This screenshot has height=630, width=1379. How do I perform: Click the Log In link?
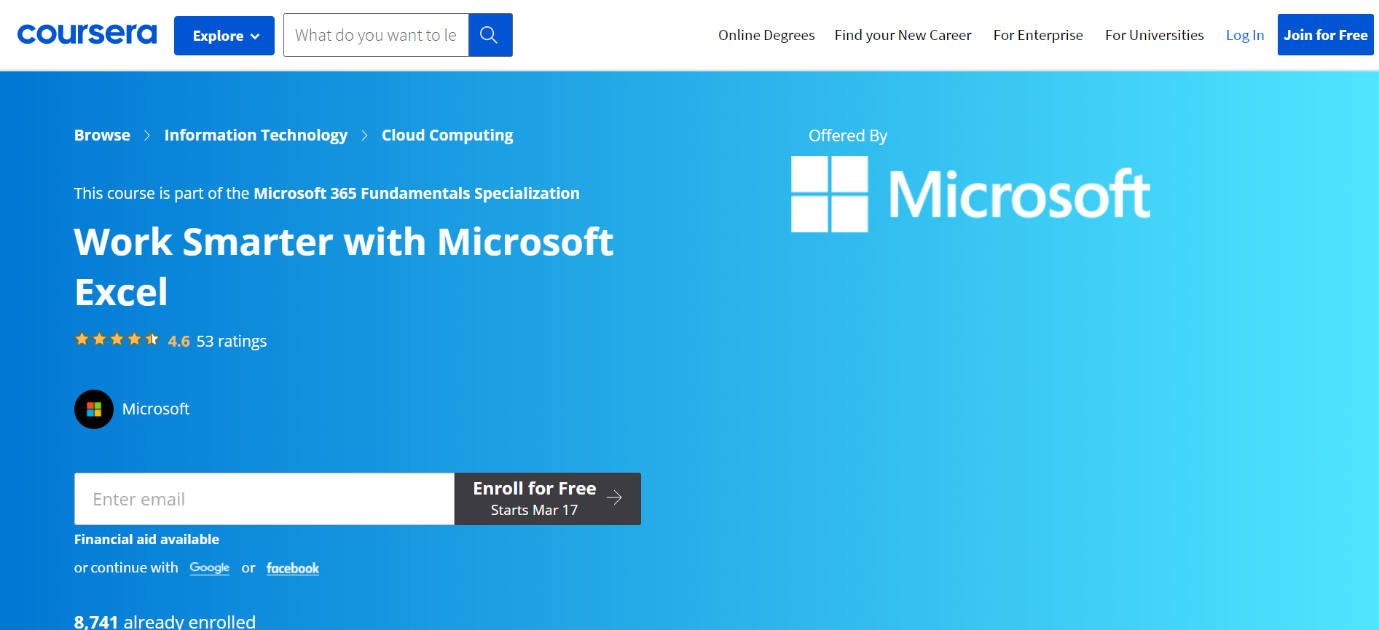pyautogui.click(x=1245, y=35)
